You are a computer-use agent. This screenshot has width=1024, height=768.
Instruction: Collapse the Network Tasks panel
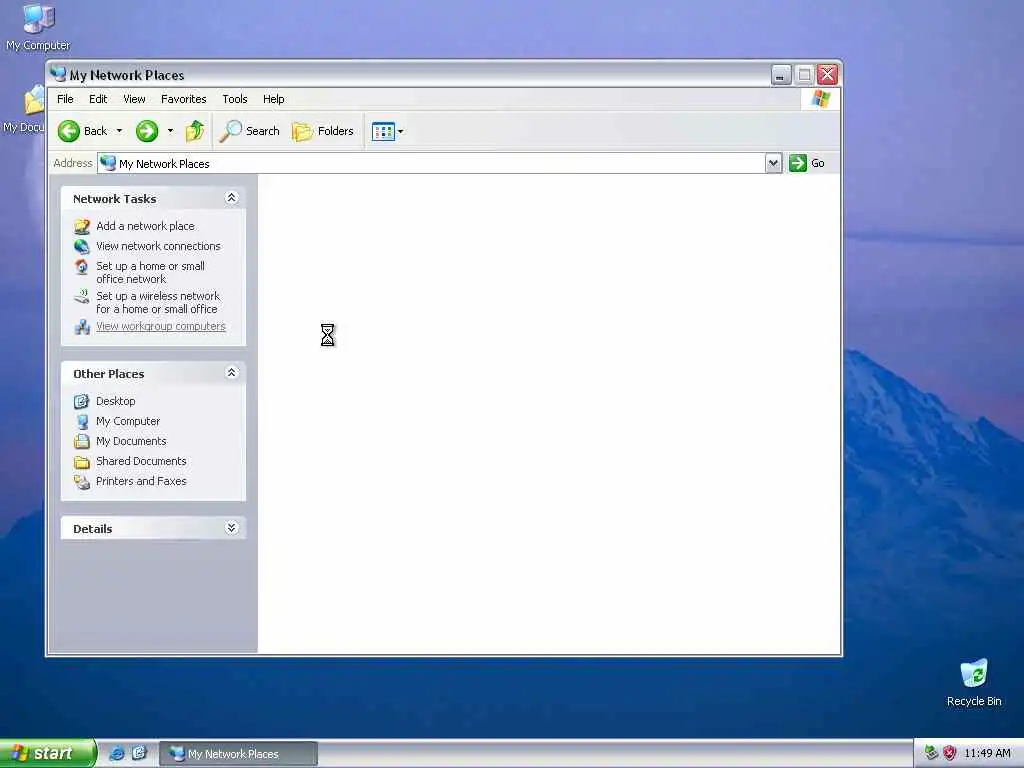pos(231,198)
